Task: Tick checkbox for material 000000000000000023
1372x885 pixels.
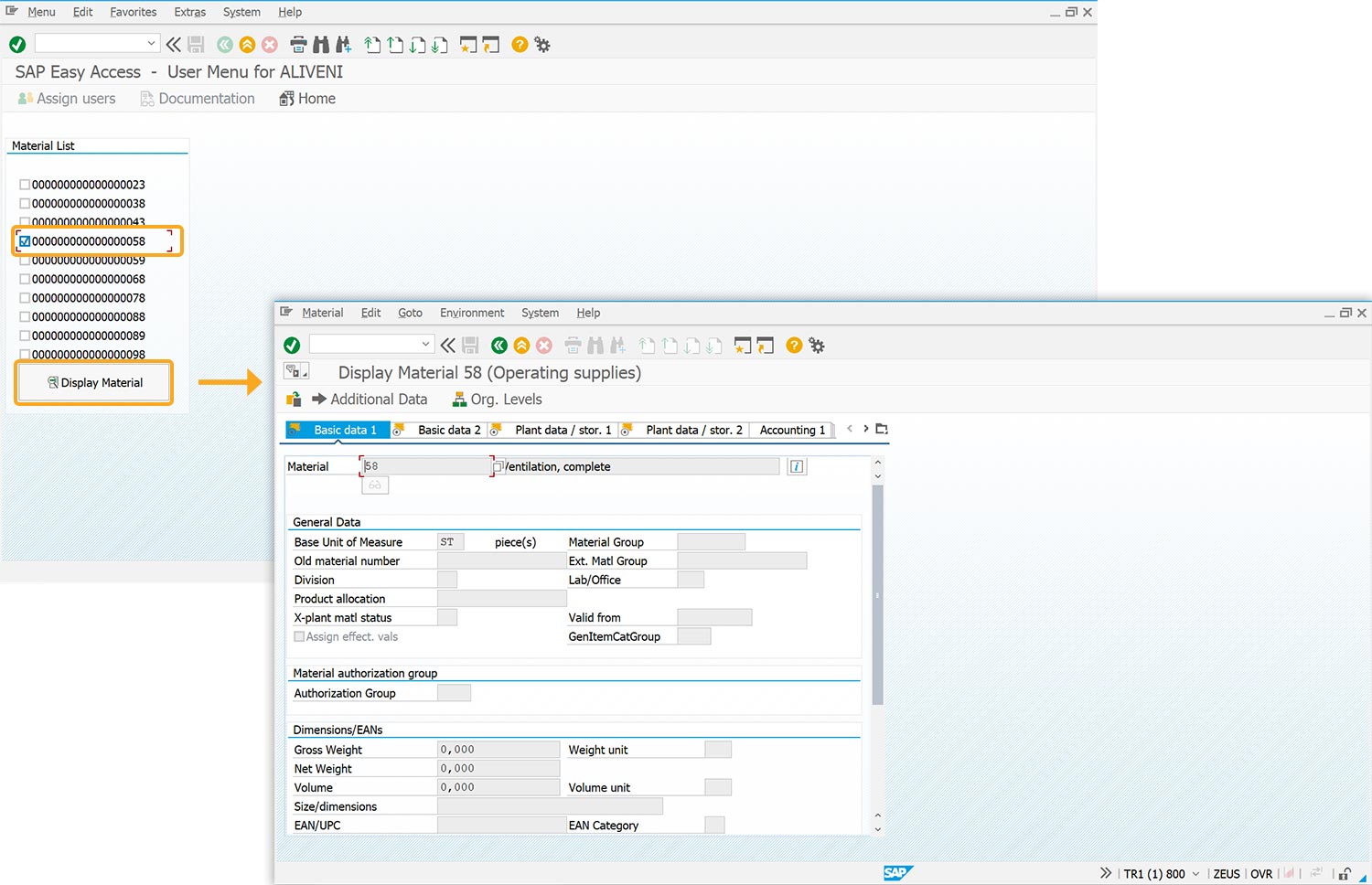Action: pyautogui.click(x=25, y=185)
